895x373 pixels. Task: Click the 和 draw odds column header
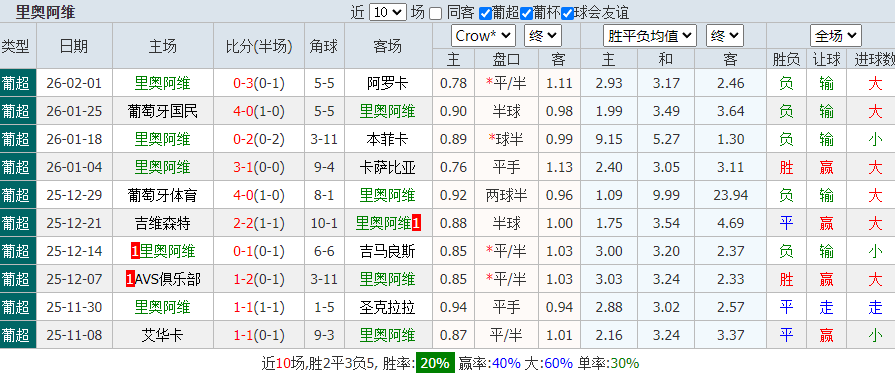click(666, 59)
